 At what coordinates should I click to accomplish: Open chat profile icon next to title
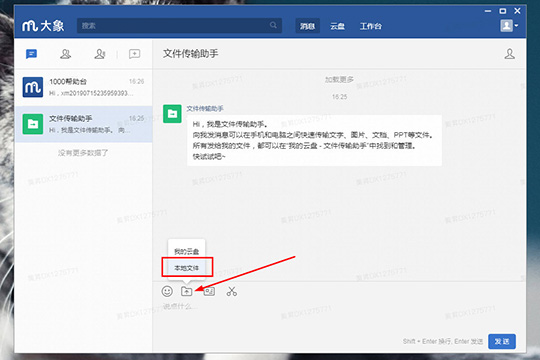tap(509, 54)
